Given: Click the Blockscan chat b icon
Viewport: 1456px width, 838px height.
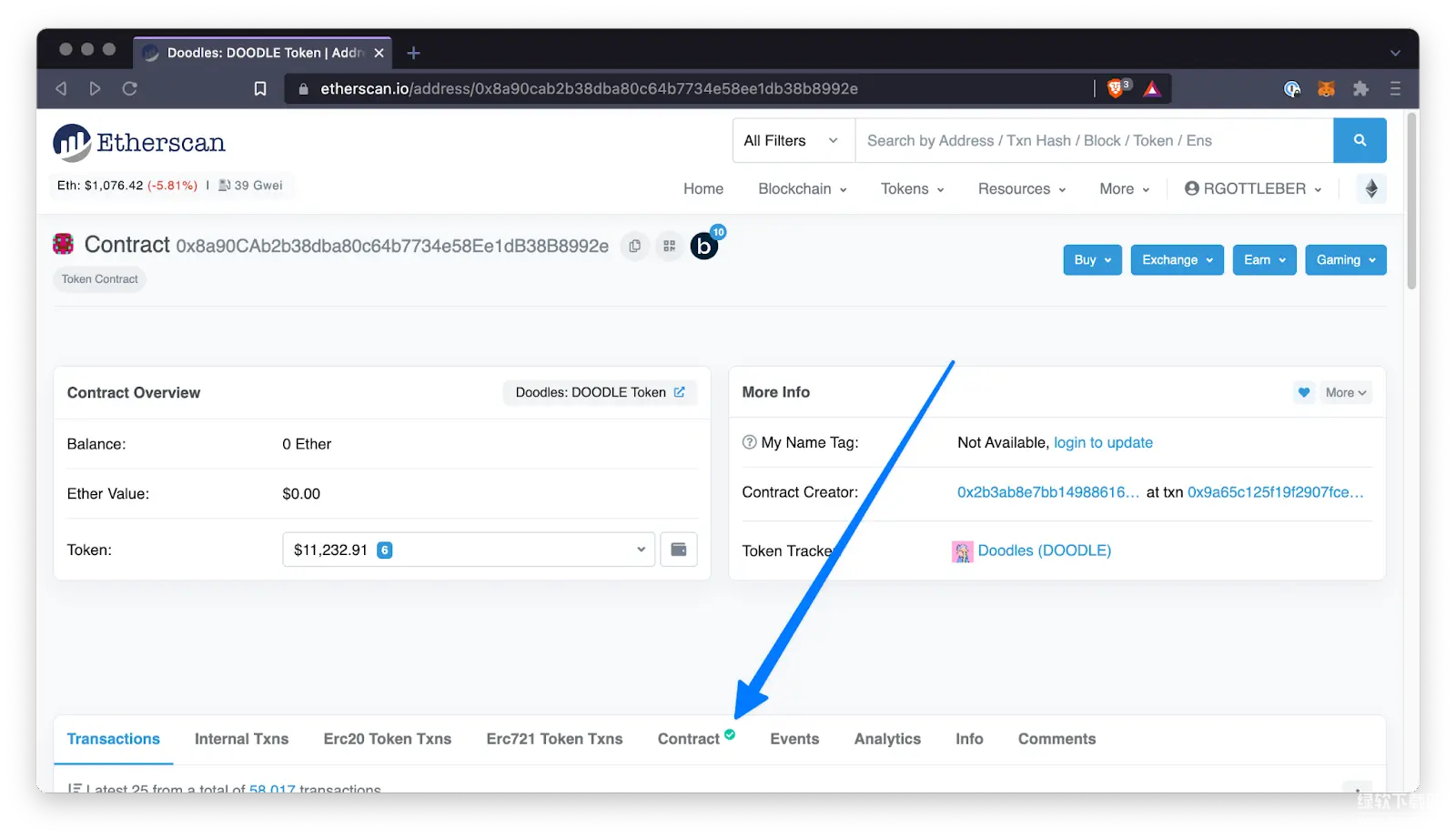Looking at the screenshot, I should 704,246.
